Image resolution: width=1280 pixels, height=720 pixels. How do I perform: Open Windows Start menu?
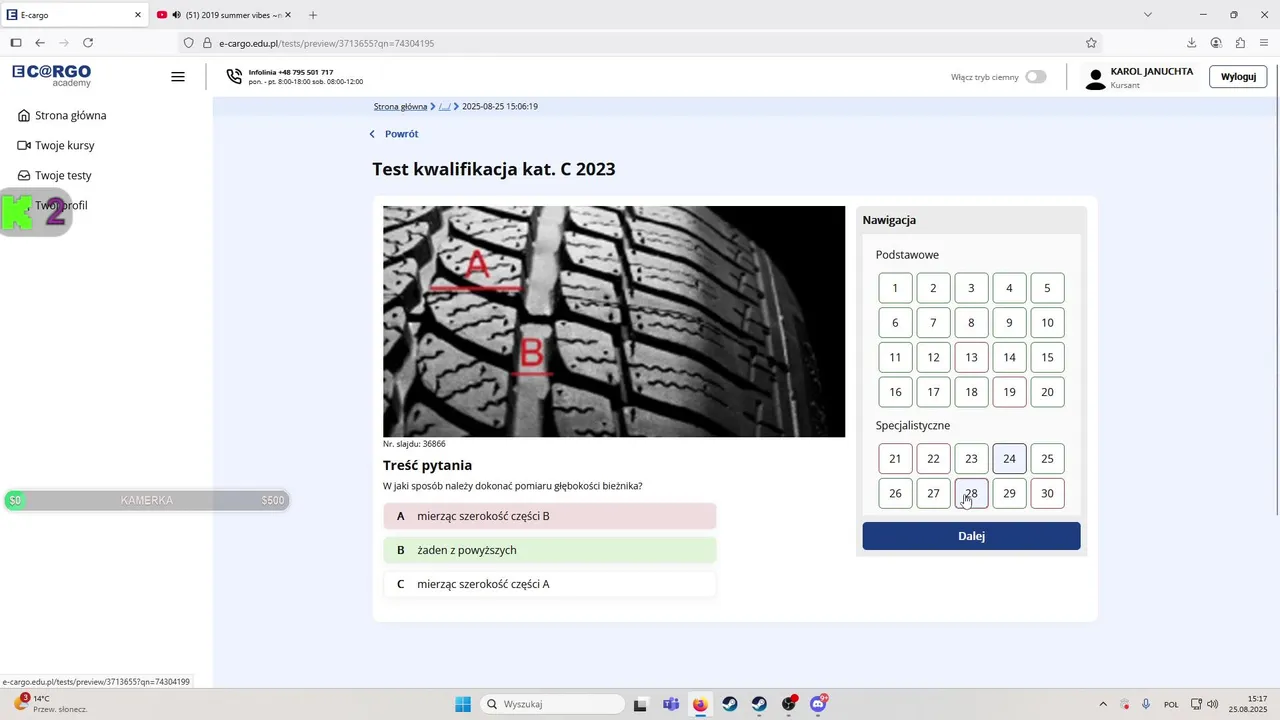pos(463,704)
